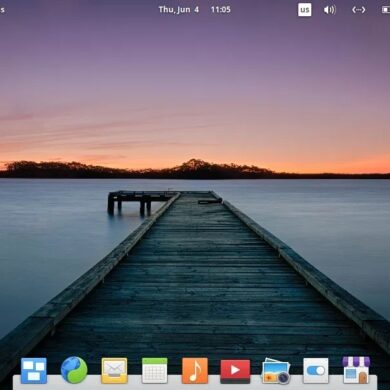Click the 11:05 clock in panel
Viewport: 390px width, 390px height.
pos(221,10)
